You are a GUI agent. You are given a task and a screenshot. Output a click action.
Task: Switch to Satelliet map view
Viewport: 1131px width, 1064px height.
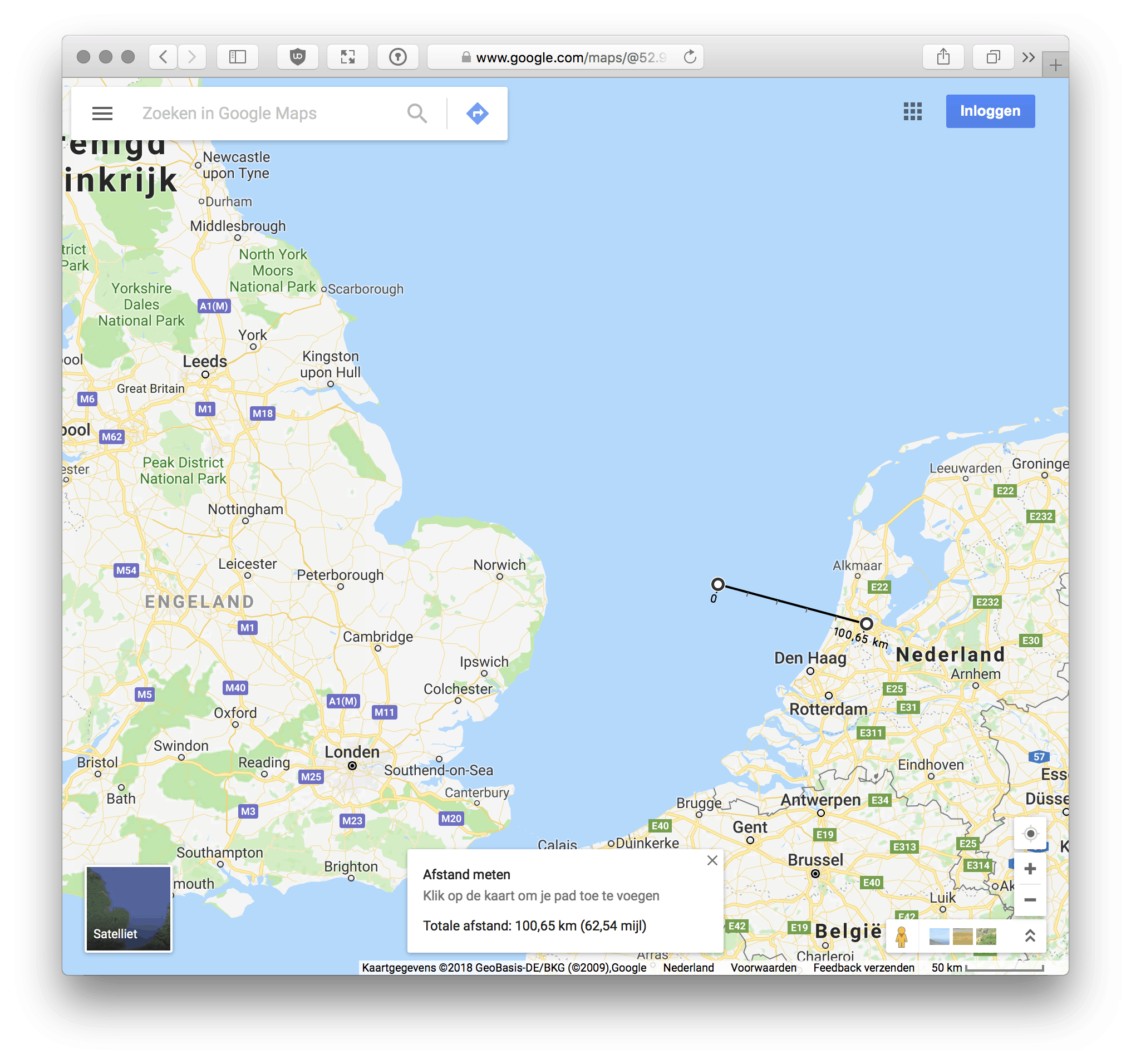coord(129,908)
